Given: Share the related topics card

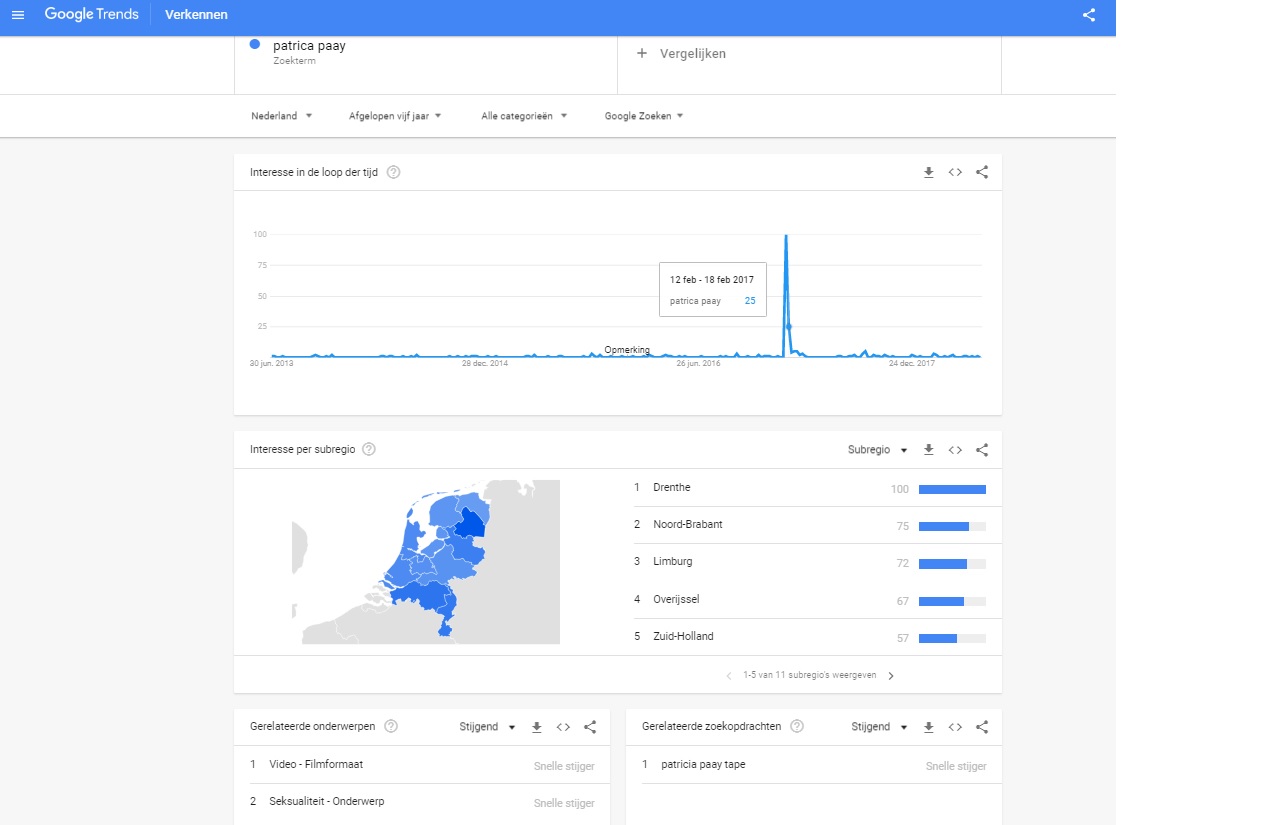Looking at the screenshot, I should [x=590, y=727].
